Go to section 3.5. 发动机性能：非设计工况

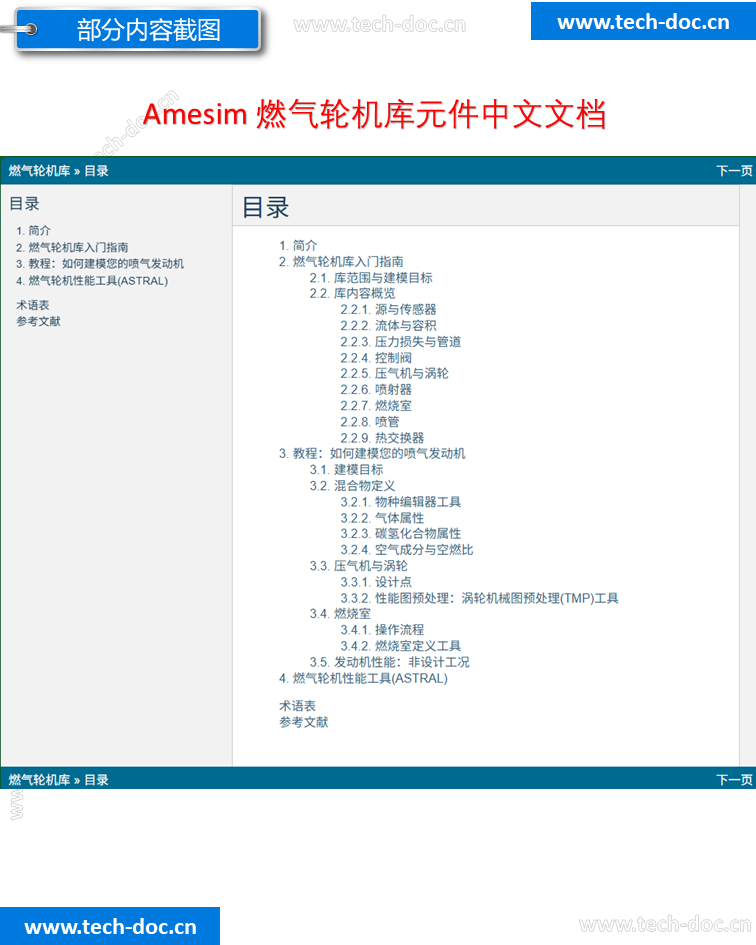tap(389, 662)
